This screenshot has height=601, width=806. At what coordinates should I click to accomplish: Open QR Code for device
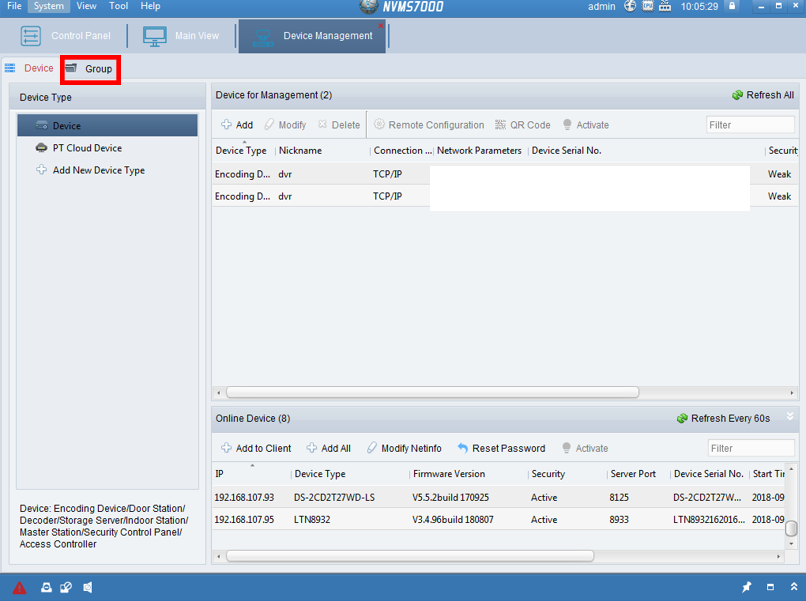coord(522,125)
